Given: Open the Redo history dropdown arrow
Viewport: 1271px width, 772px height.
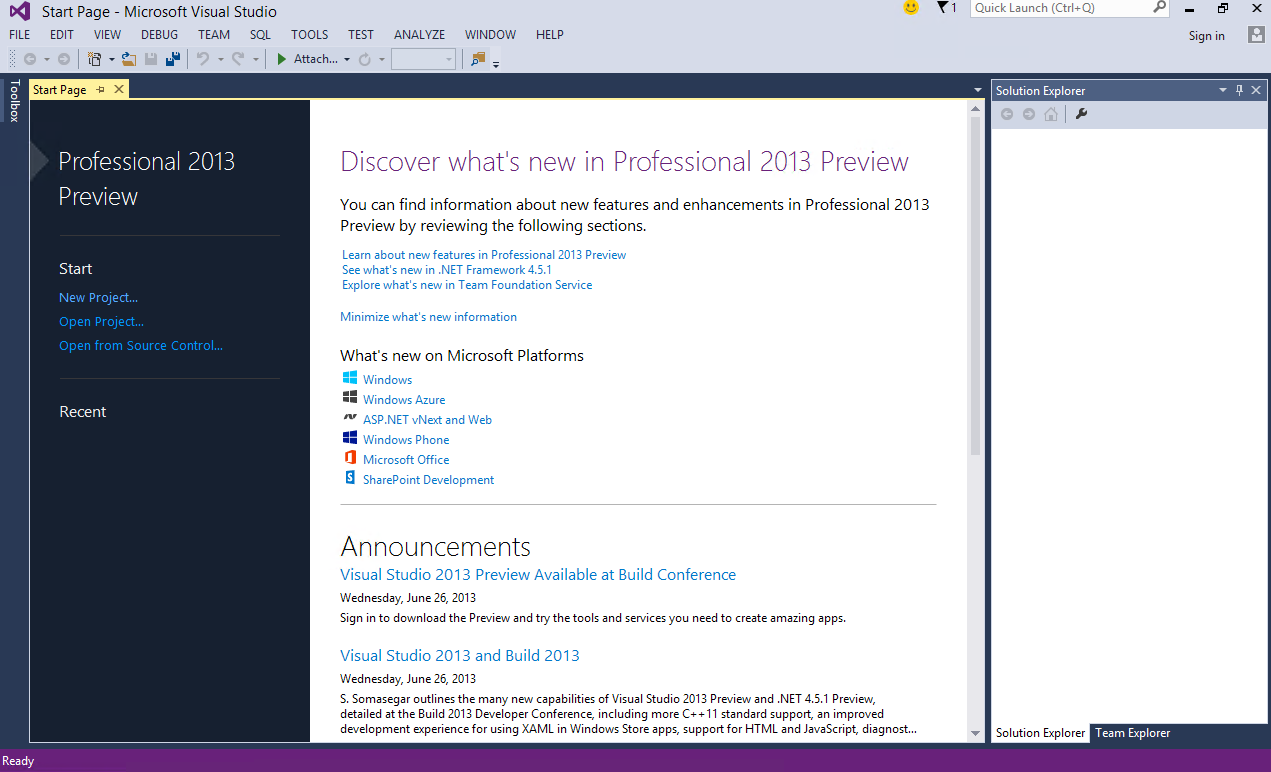Looking at the screenshot, I should tap(255, 60).
